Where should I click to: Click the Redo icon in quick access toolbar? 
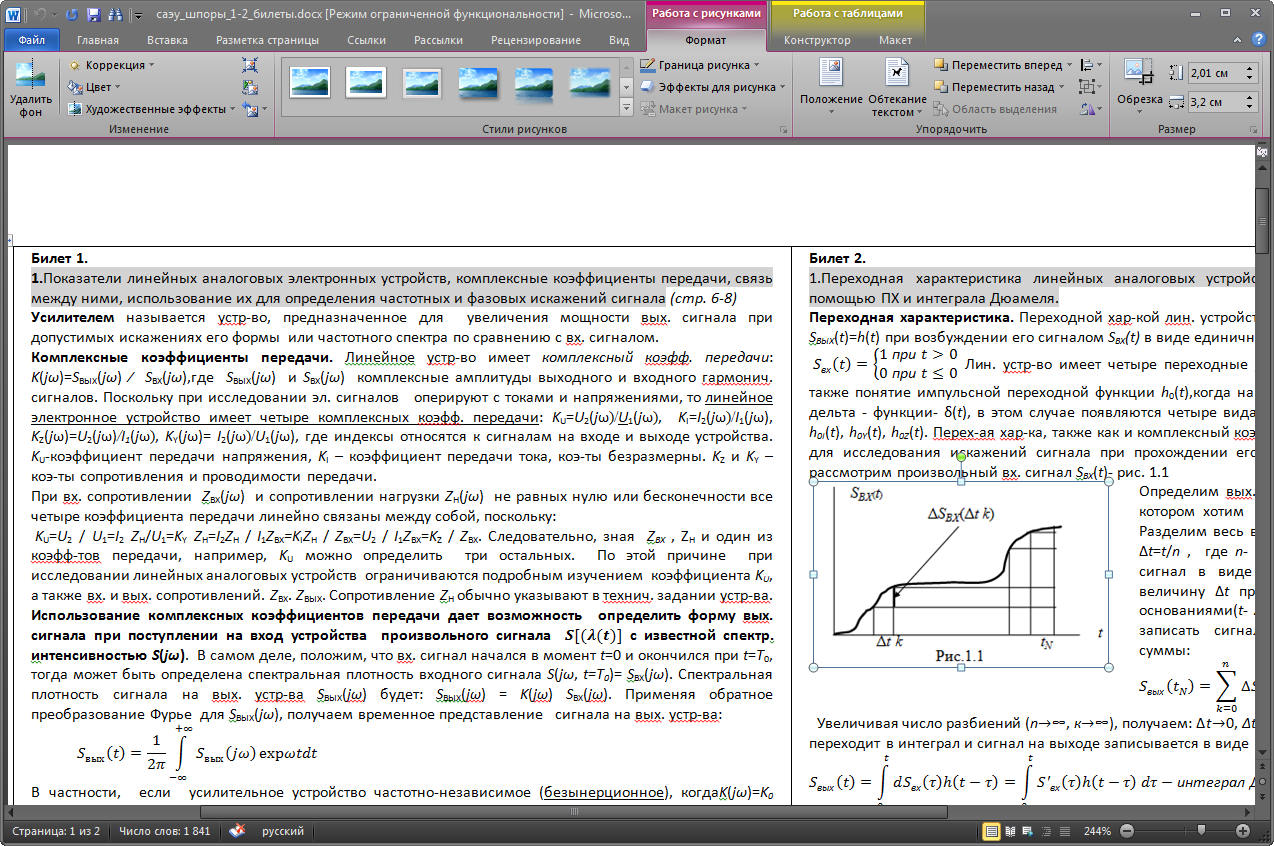tap(71, 14)
